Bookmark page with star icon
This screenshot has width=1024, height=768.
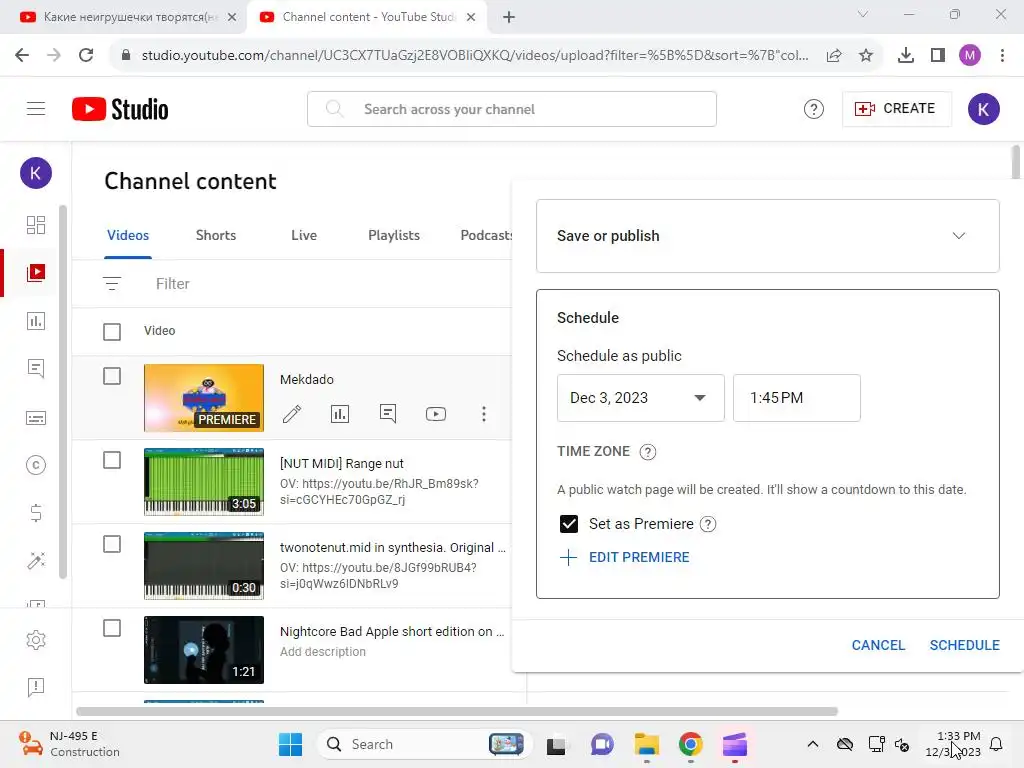coord(866,56)
